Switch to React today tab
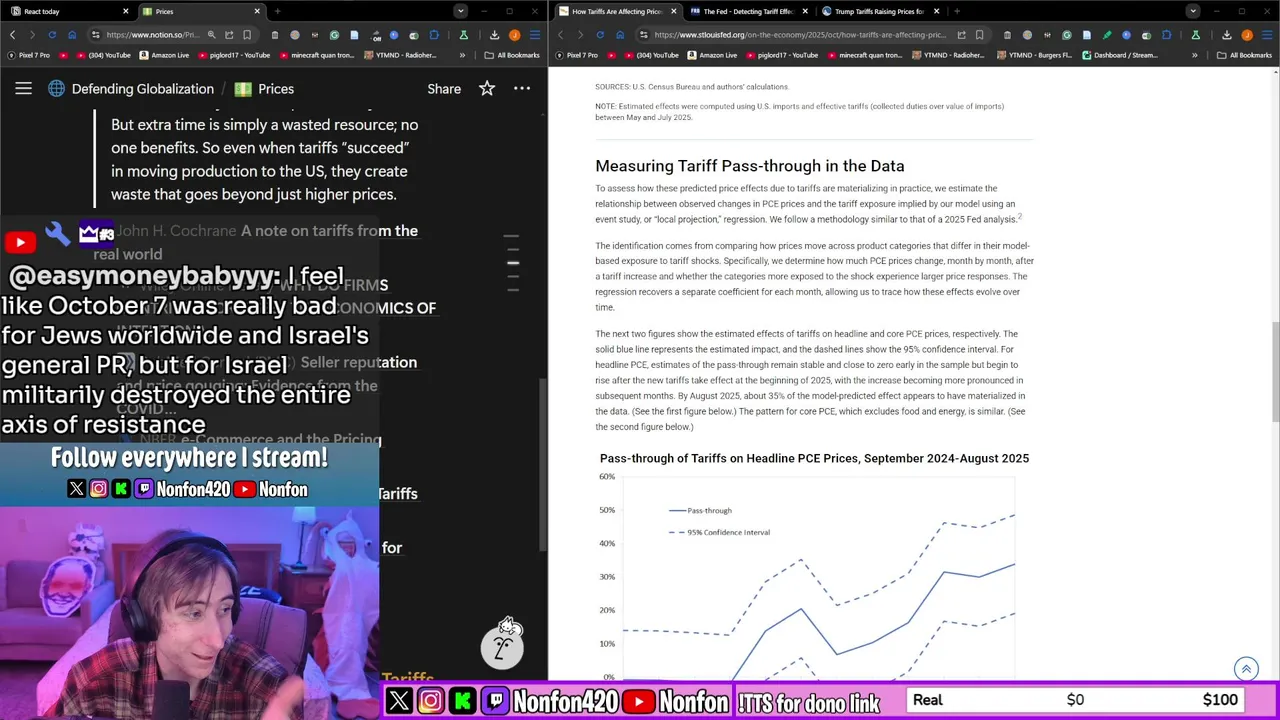 tap(68, 11)
